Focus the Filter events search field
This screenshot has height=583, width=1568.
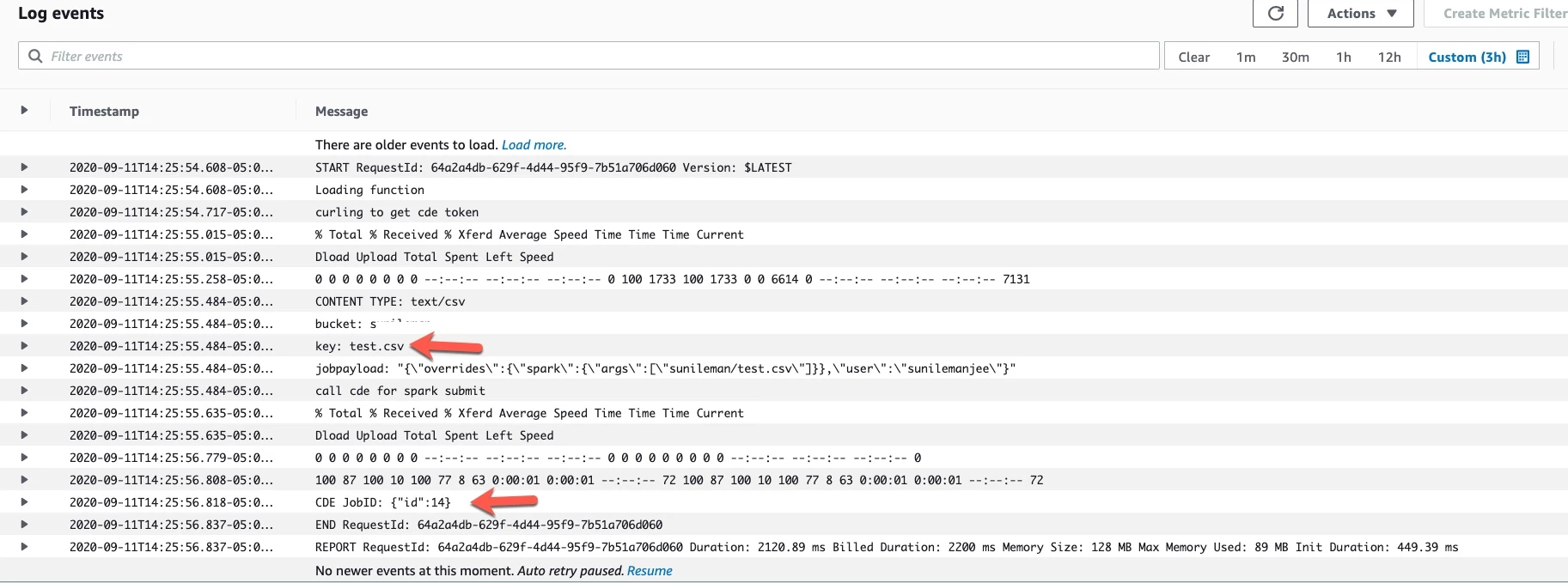click(589, 56)
